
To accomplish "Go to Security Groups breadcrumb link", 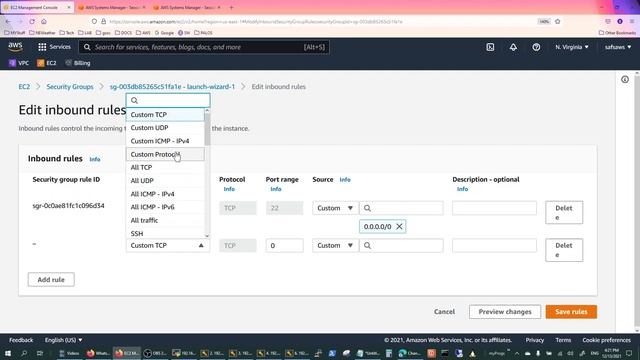I will (70, 87).
